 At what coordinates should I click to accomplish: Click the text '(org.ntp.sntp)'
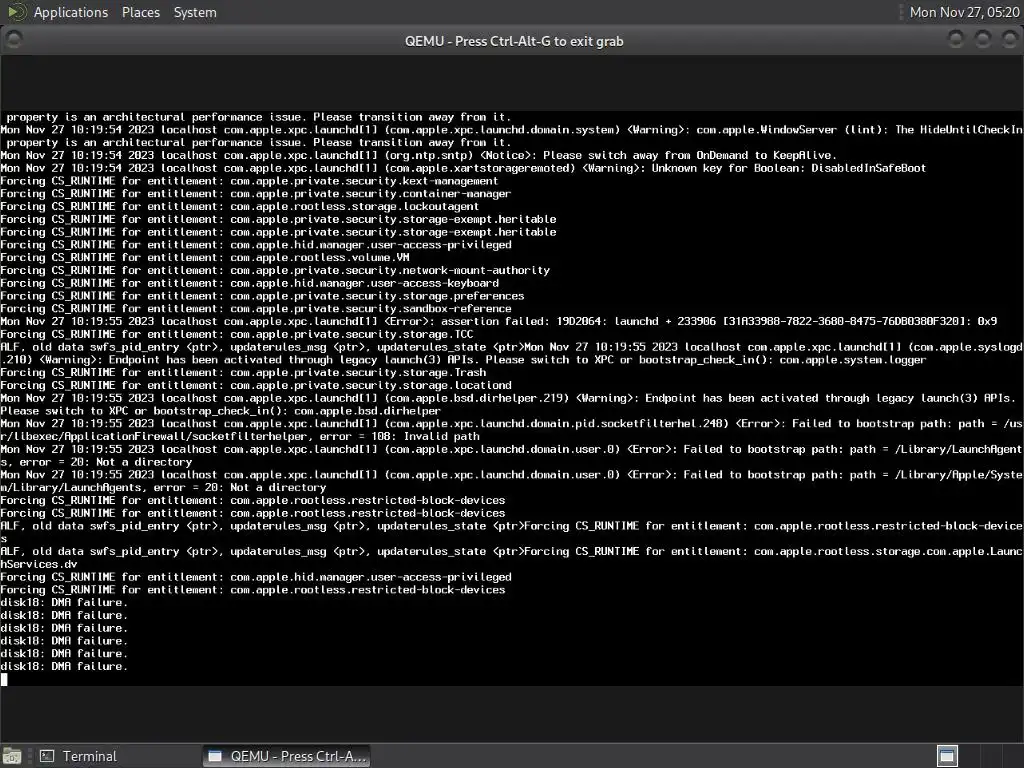[x=428, y=155]
